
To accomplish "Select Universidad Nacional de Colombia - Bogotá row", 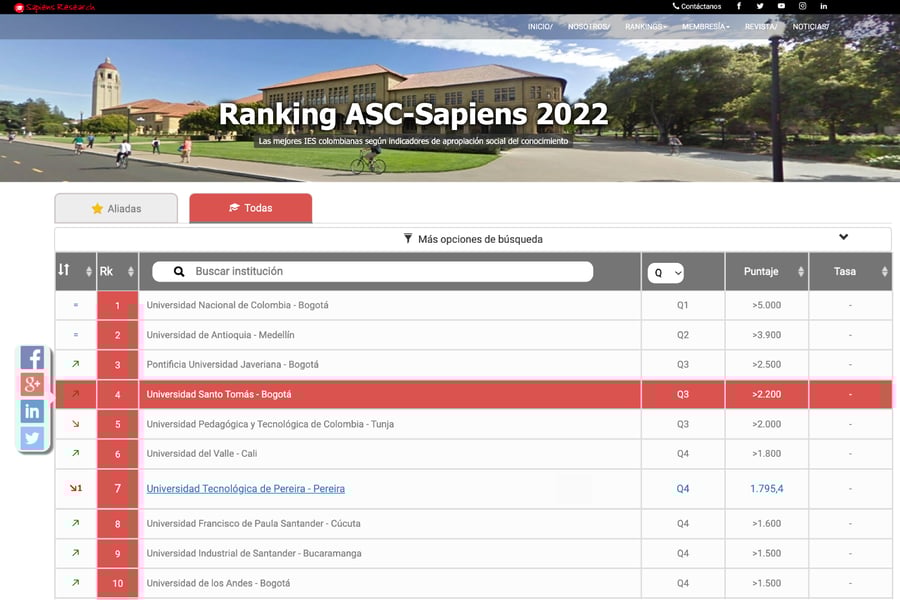I will (474, 305).
